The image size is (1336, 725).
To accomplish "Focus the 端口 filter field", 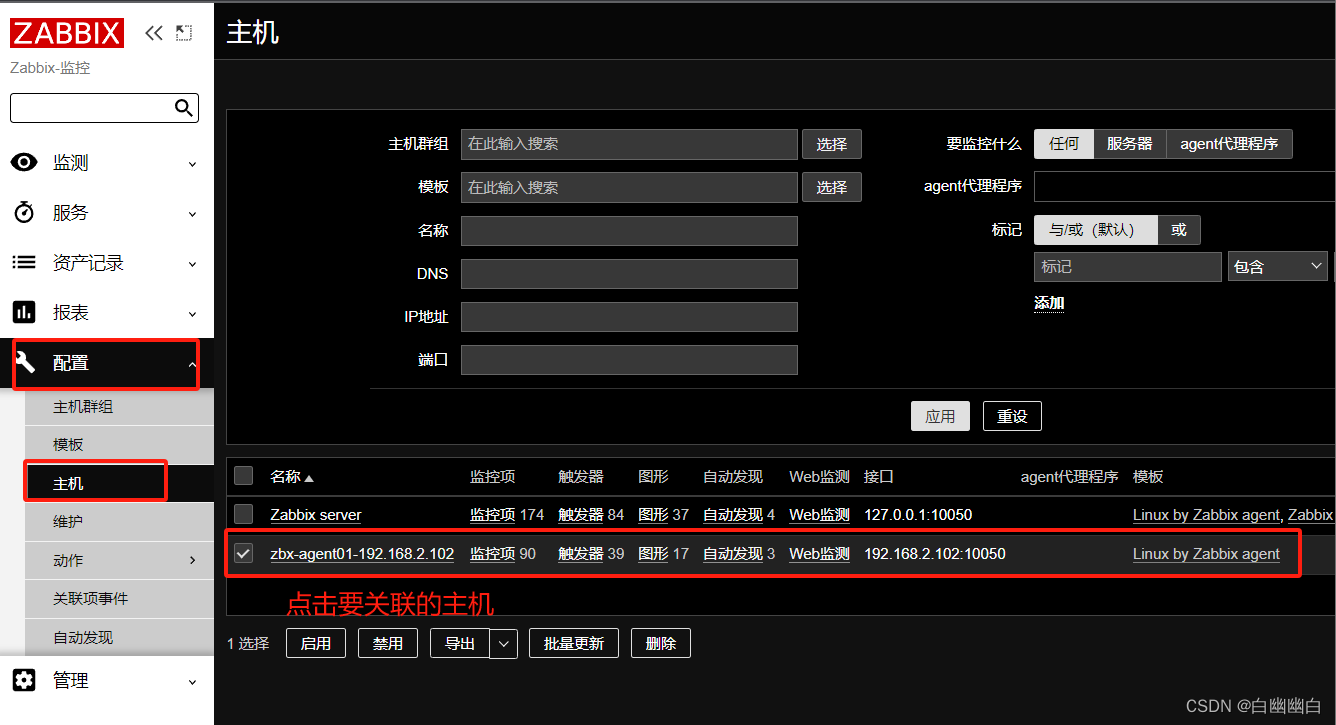I will 629,360.
